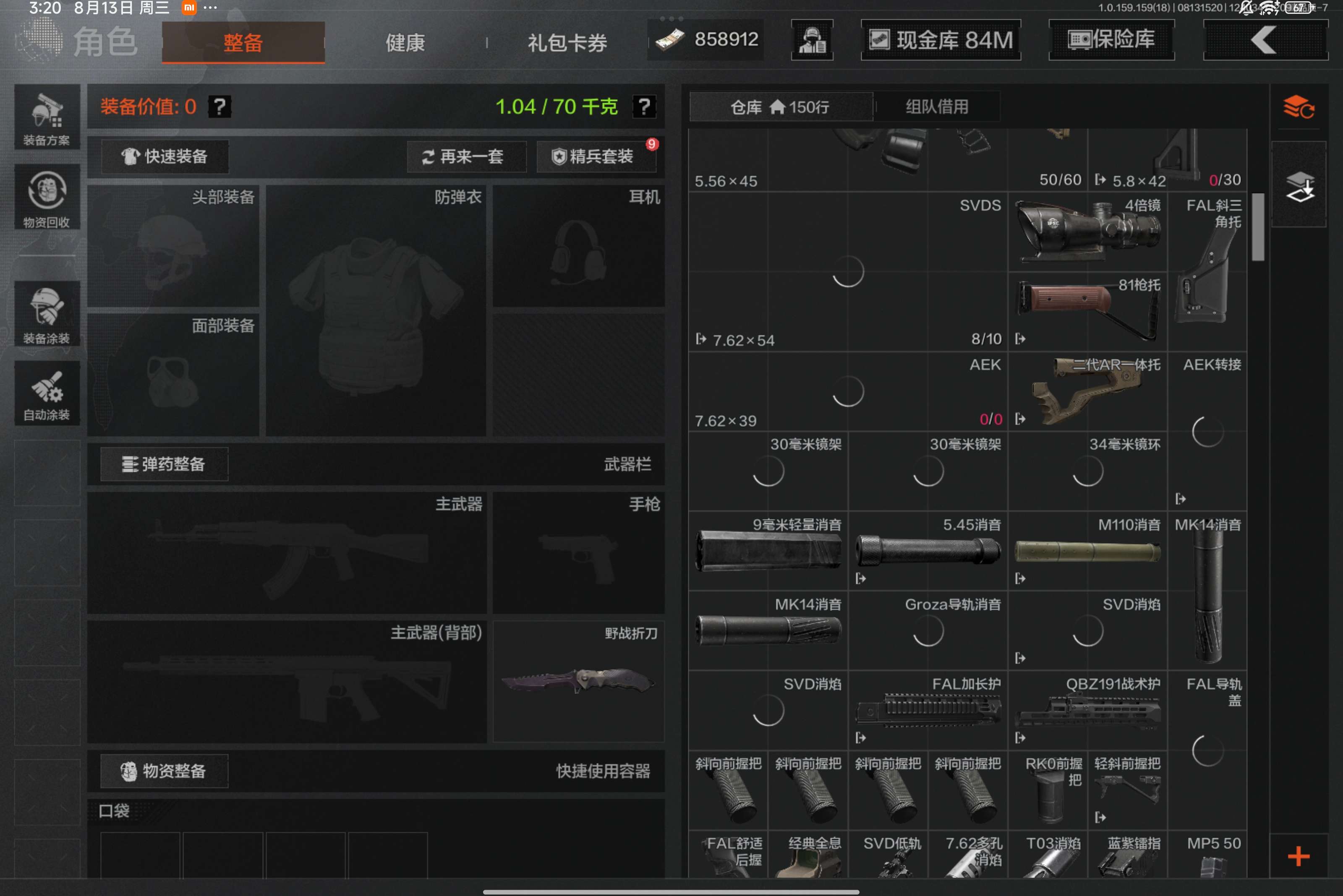The image size is (1343, 896).
Task: Click the 耳机 headset slot
Action: point(579,246)
